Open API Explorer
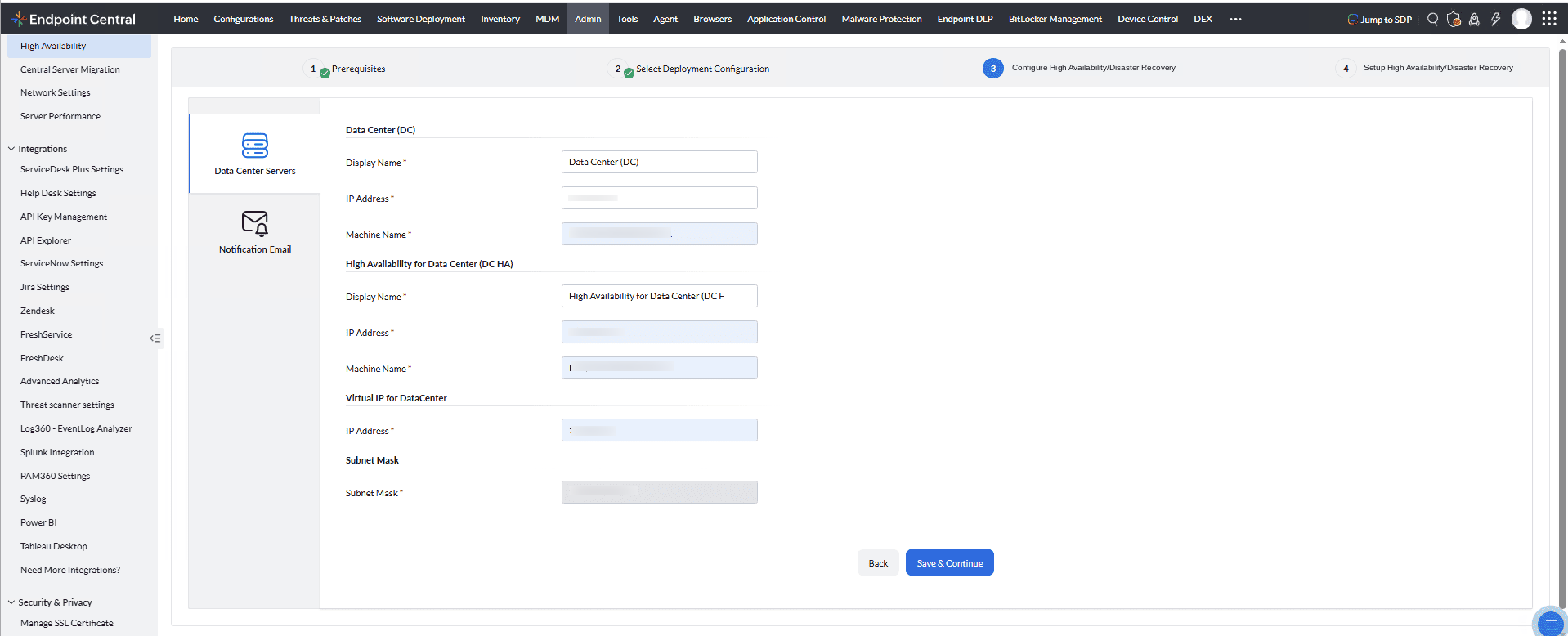Viewport: 1568px width, 636px height. click(x=46, y=240)
